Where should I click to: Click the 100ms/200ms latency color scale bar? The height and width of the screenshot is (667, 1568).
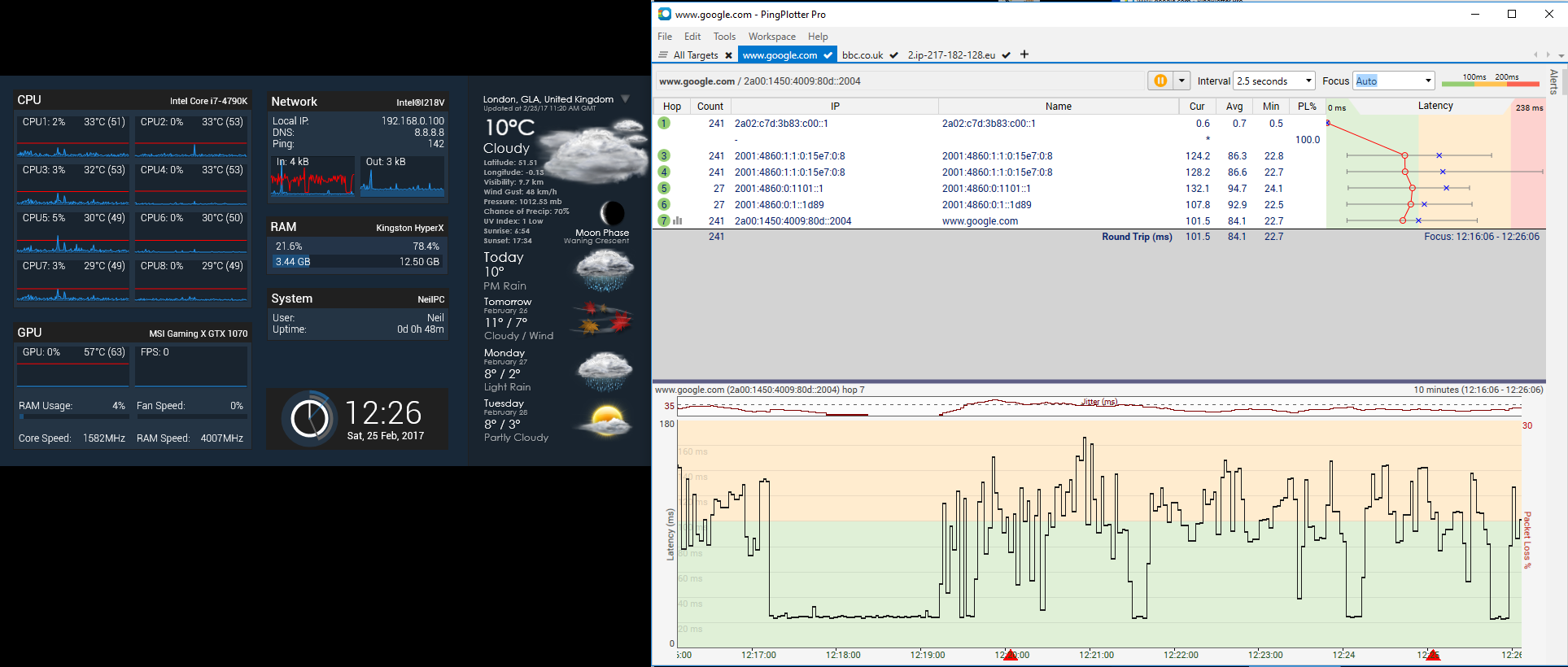(x=1490, y=83)
